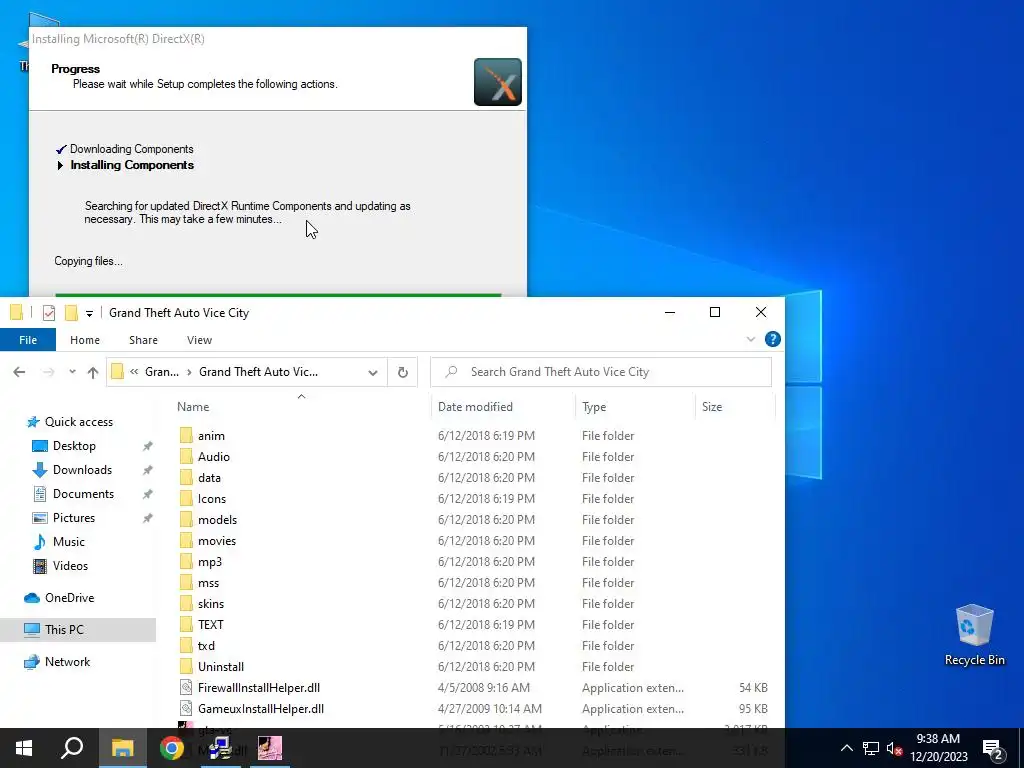Select the Icons folder
Screen dimensions: 1024x768
pyautogui.click(x=212, y=498)
